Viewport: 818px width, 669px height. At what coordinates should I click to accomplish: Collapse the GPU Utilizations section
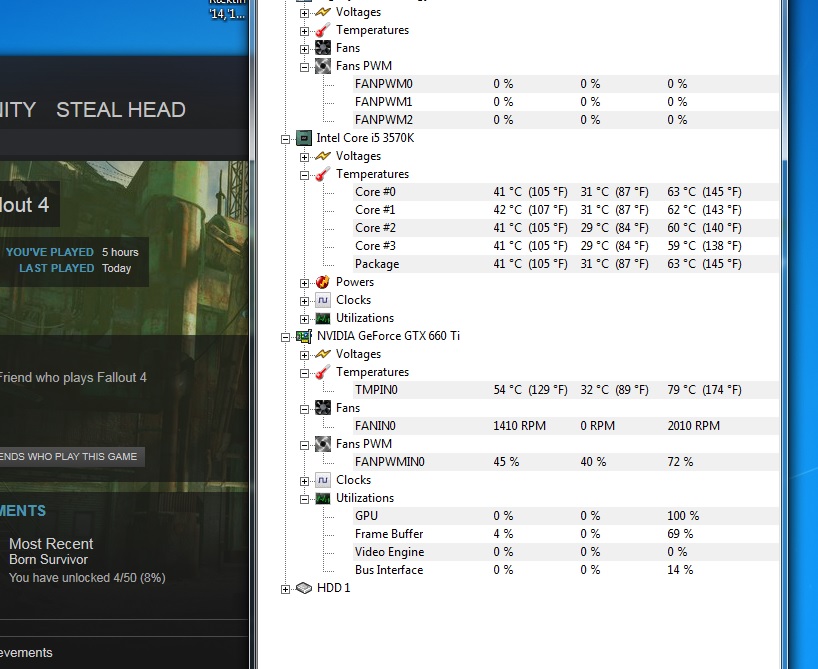point(305,498)
